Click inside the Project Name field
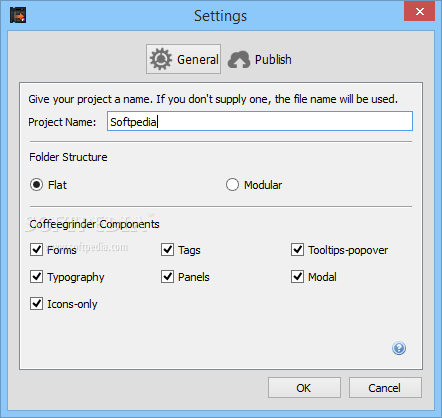442x418 pixels. coord(260,121)
